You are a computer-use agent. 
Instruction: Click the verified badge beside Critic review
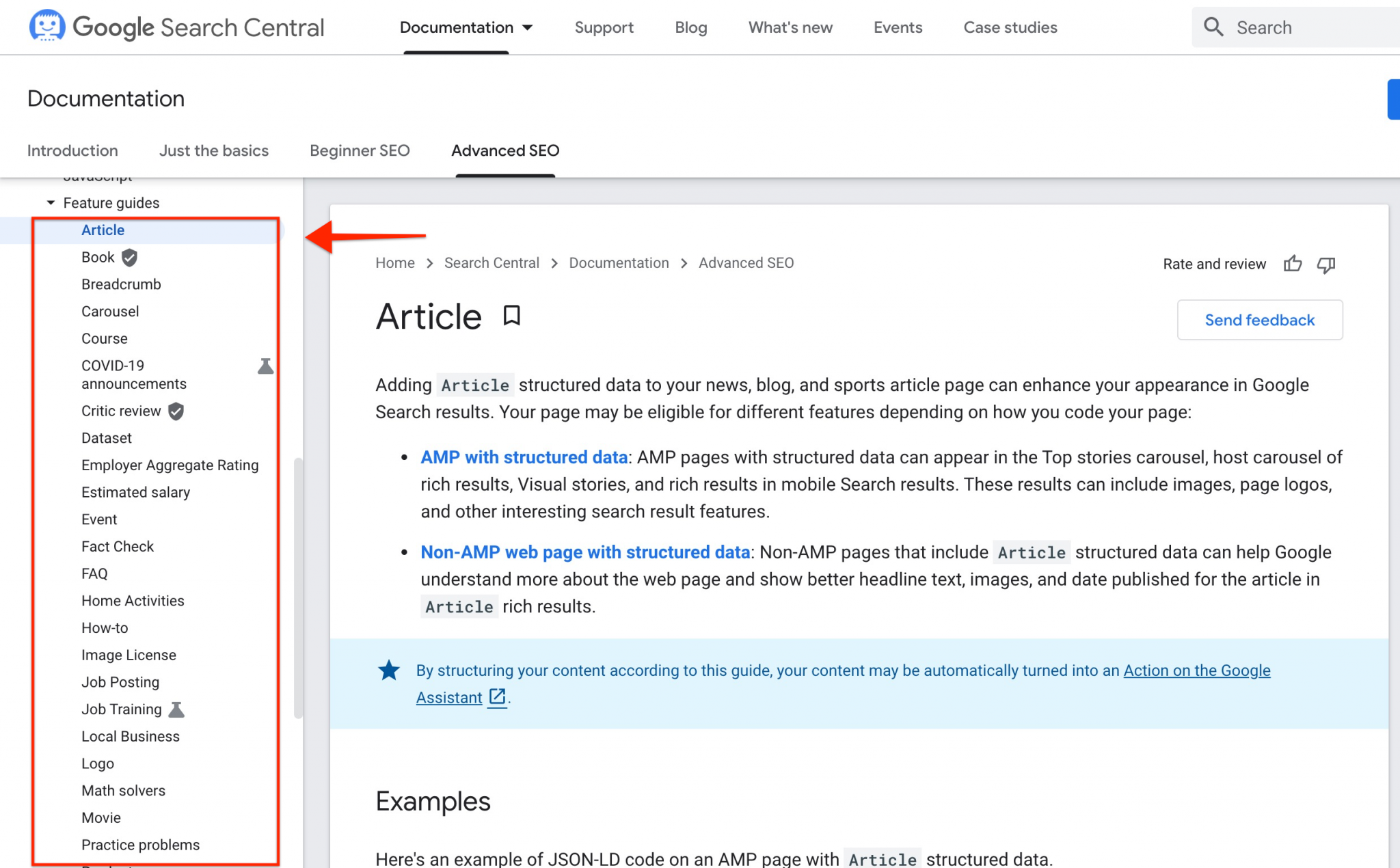[175, 411]
